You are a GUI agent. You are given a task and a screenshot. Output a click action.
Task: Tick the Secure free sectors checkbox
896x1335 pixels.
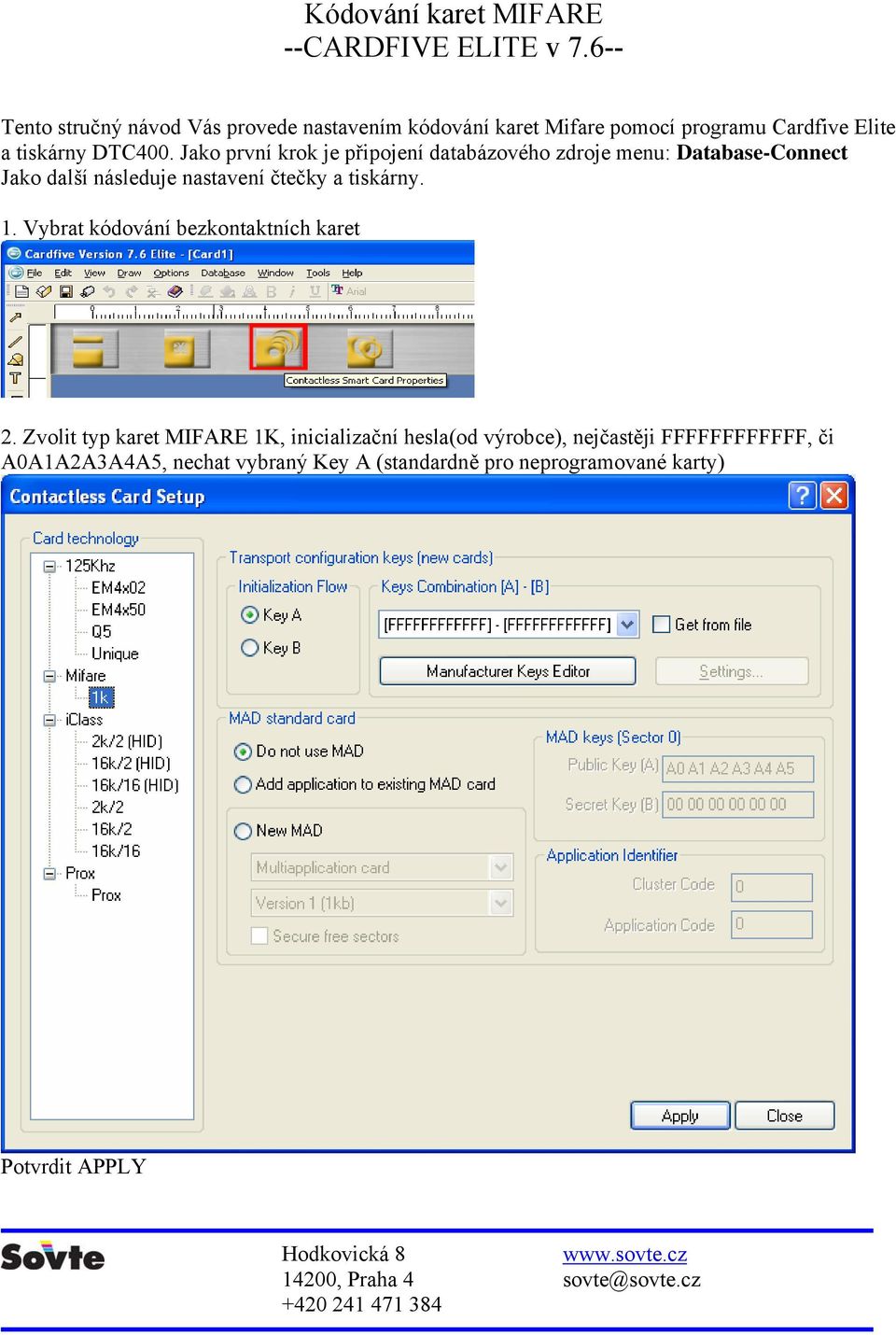(x=259, y=935)
